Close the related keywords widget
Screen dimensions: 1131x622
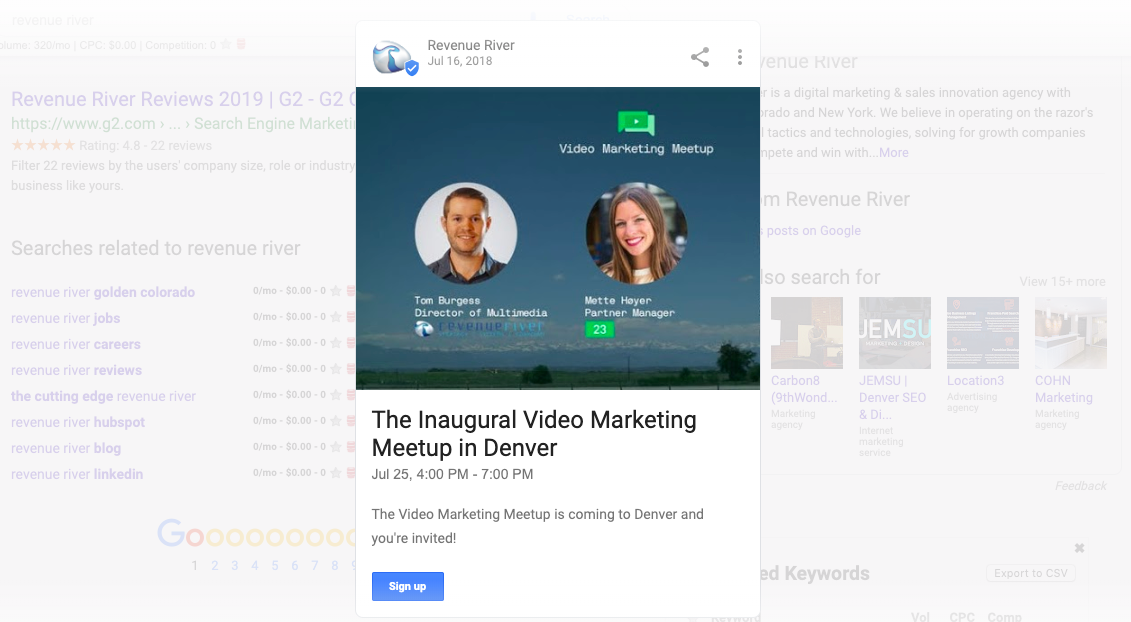coord(1079,548)
